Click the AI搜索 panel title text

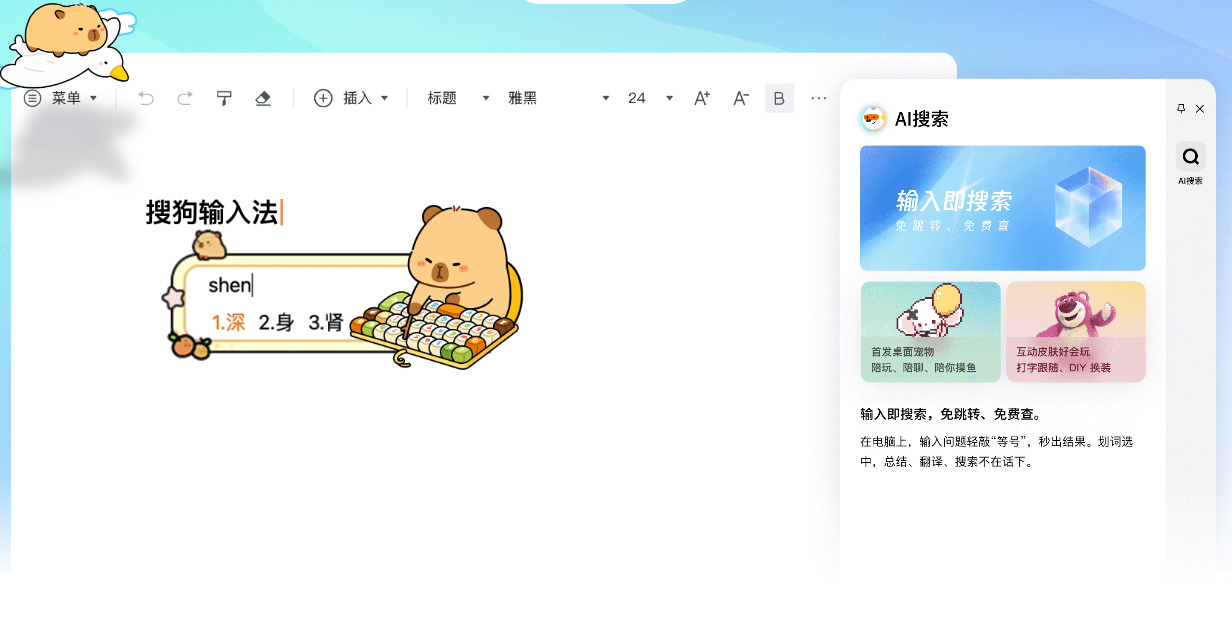click(x=921, y=119)
